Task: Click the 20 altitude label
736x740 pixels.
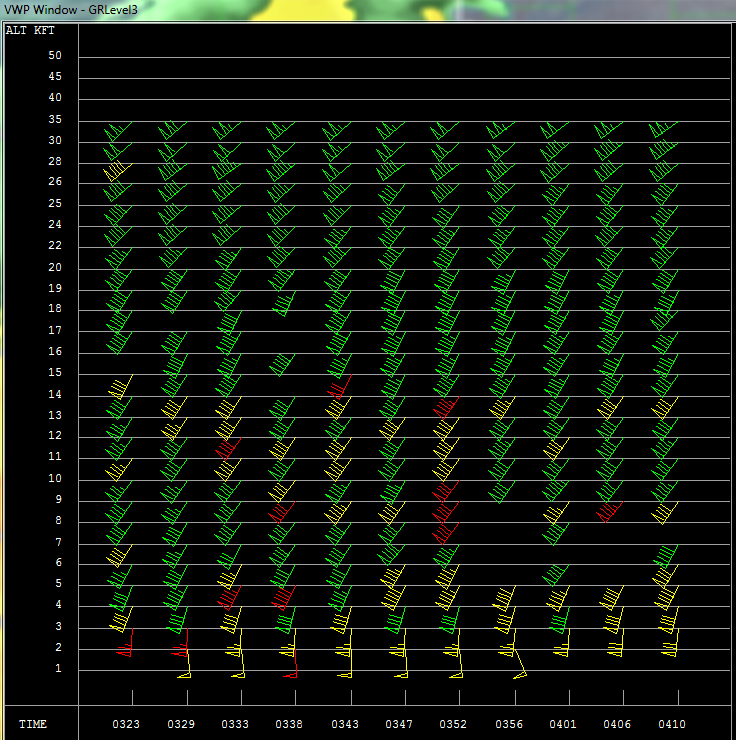Action: 55,267
